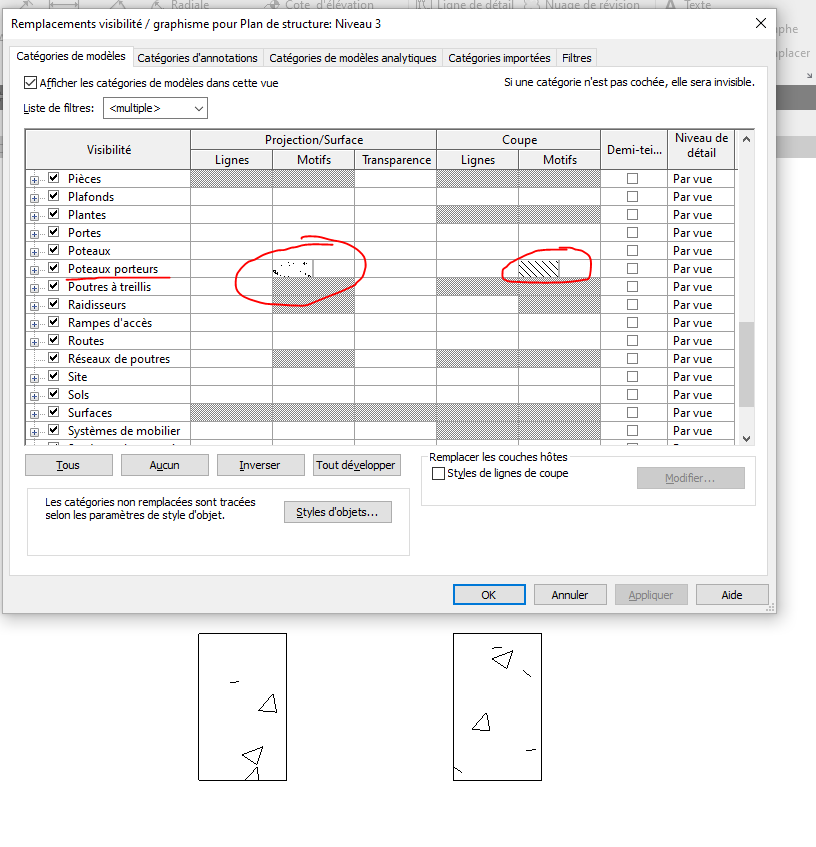This screenshot has width=816, height=847.
Task: Expand the Pièces category tree node
Action: [x=35, y=179]
